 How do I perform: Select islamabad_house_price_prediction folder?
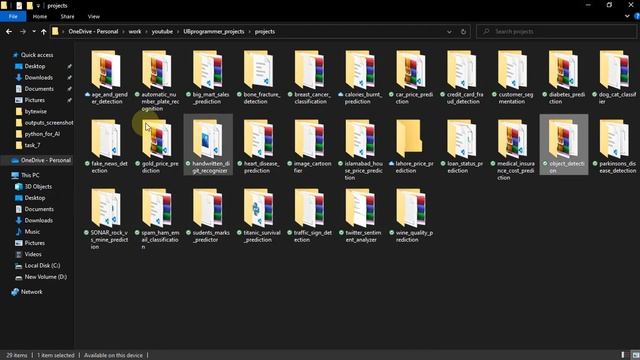coord(361,149)
